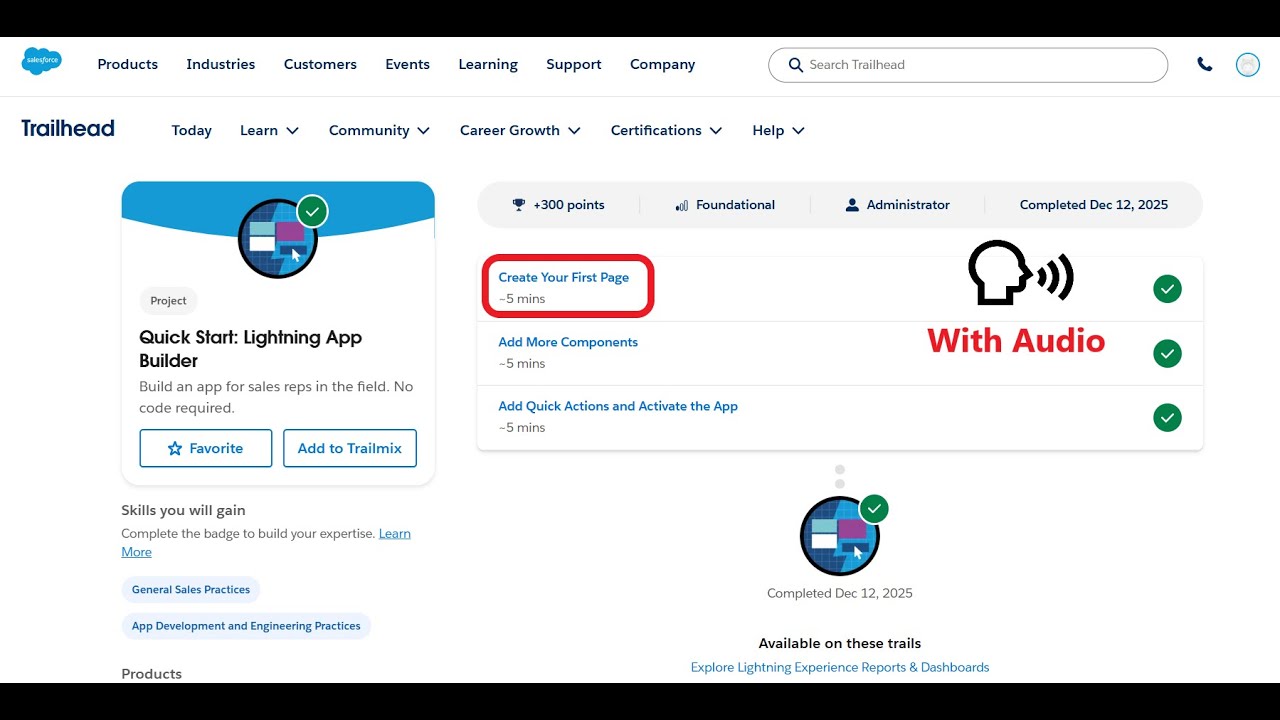Click the Administrator role text
Screen dimensions: 1280x720
pos(908,205)
